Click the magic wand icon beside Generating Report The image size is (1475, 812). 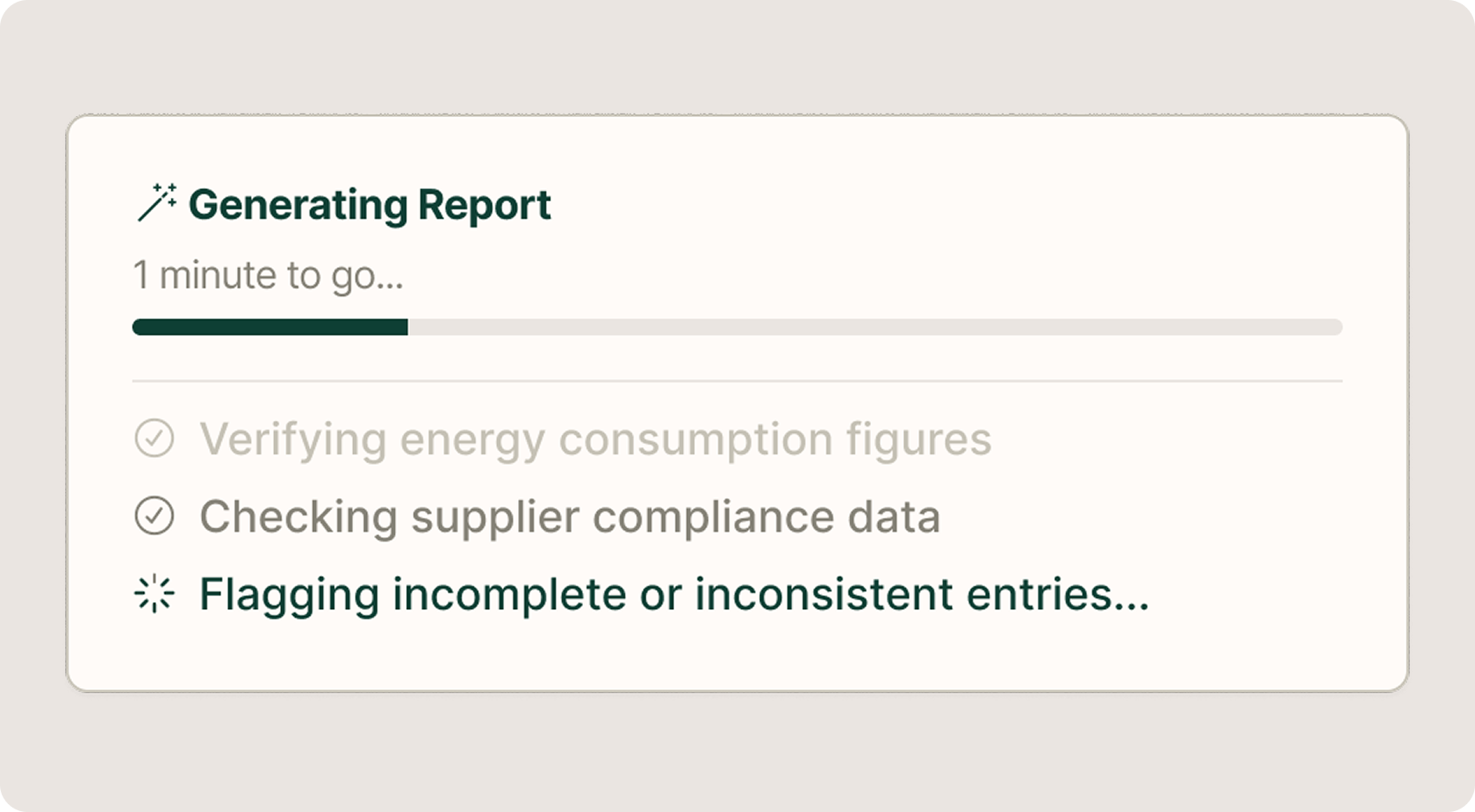pos(156,203)
